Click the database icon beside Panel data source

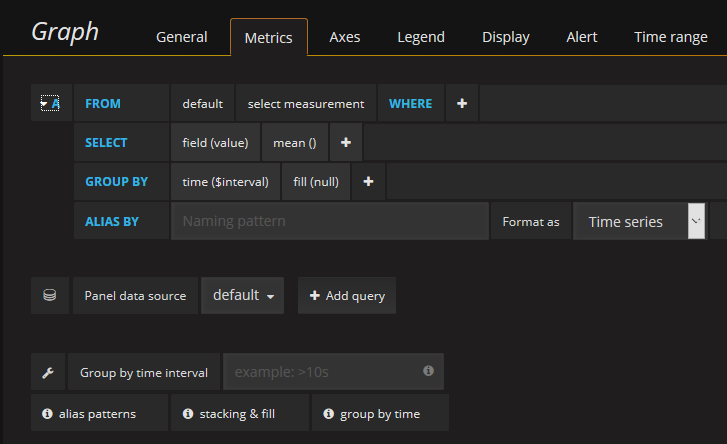coord(50,295)
